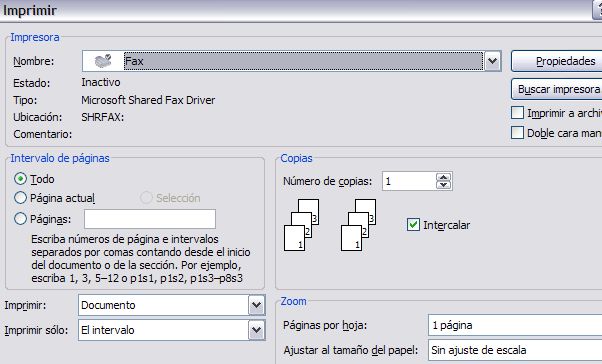Viewport: 602px width, 364px height.
Task: Click the Fax printer icon in Nombre field
Action: click(103, 61)
